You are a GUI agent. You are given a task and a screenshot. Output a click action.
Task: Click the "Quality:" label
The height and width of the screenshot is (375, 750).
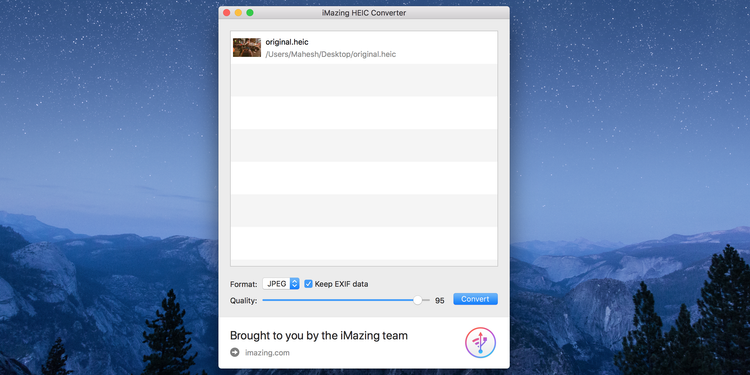(x=243, y=300)
